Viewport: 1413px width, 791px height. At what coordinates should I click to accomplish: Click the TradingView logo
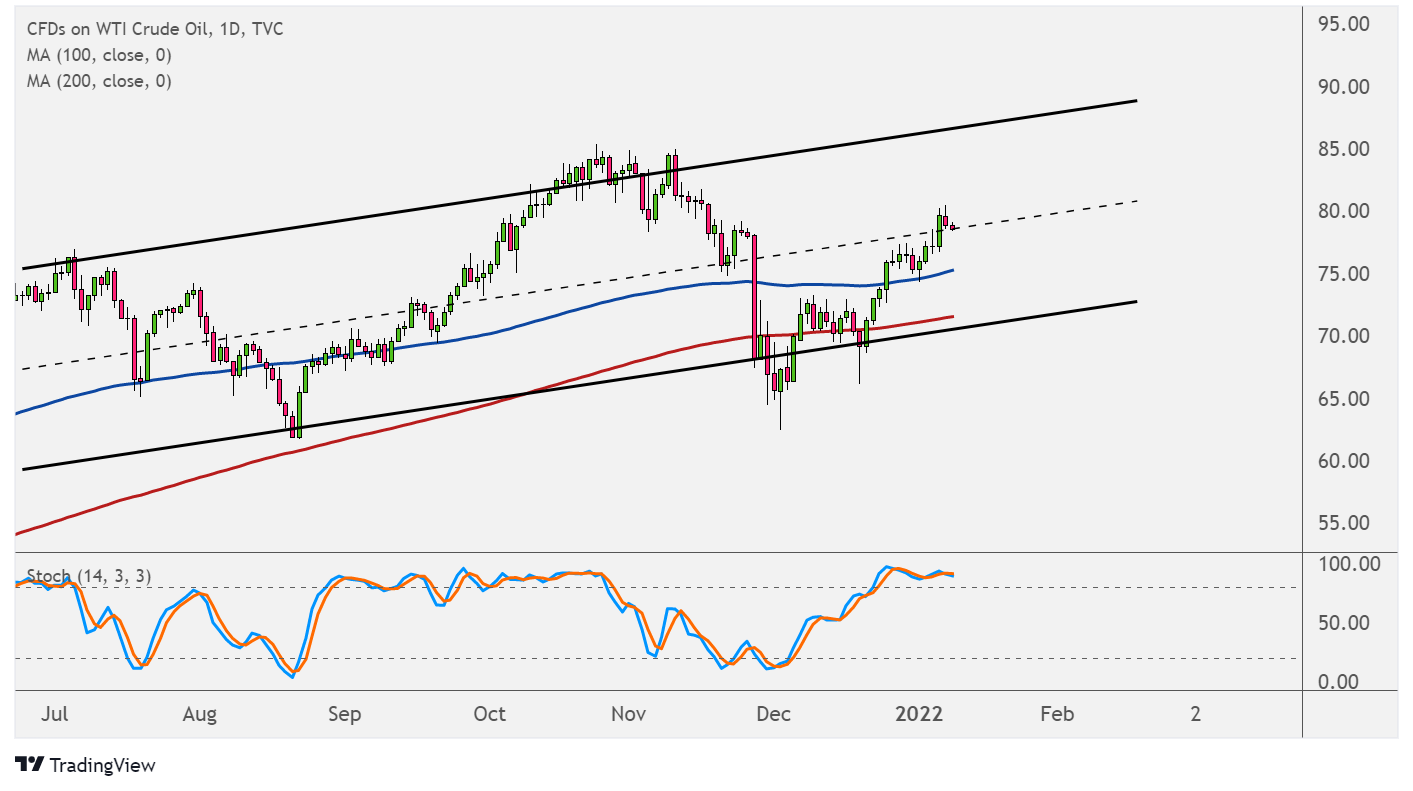86,765
